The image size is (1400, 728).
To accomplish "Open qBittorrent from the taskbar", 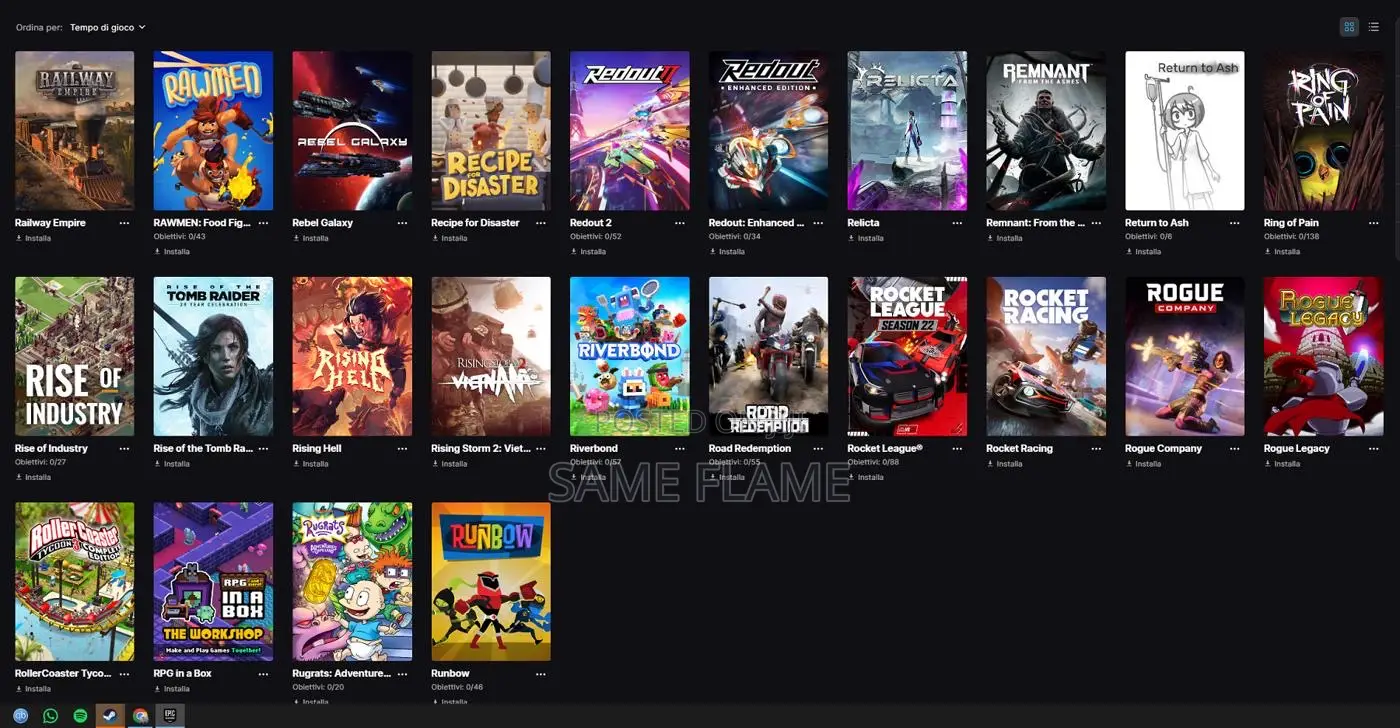I will click(20, 716).
